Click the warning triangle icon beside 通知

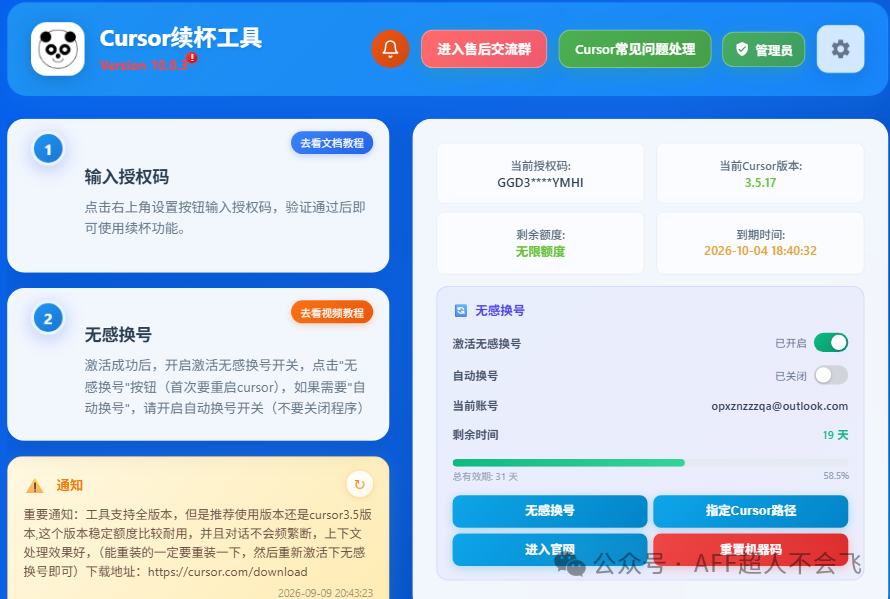pos(35,486)
